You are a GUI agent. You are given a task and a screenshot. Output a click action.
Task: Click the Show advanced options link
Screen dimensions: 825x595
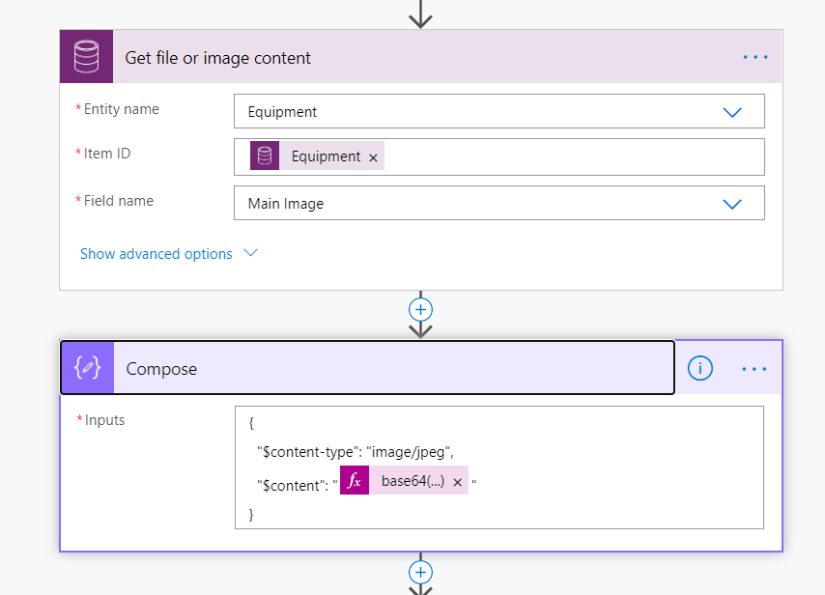tap(156, 253)
